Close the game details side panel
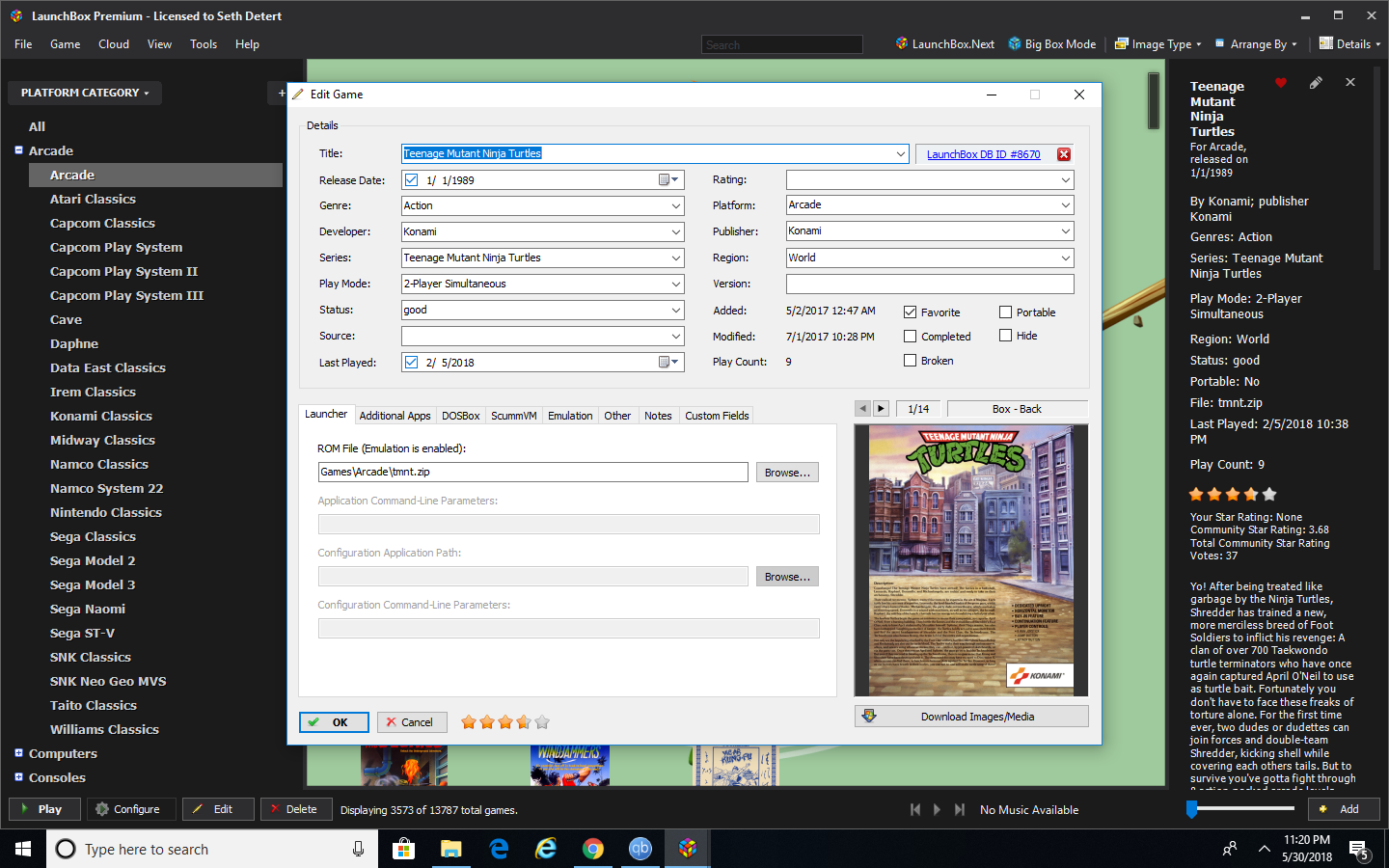 [x=1350, y=83]
